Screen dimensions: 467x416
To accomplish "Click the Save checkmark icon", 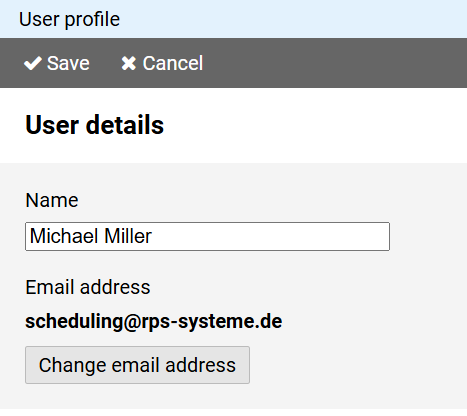I will (x=33, y=63).
